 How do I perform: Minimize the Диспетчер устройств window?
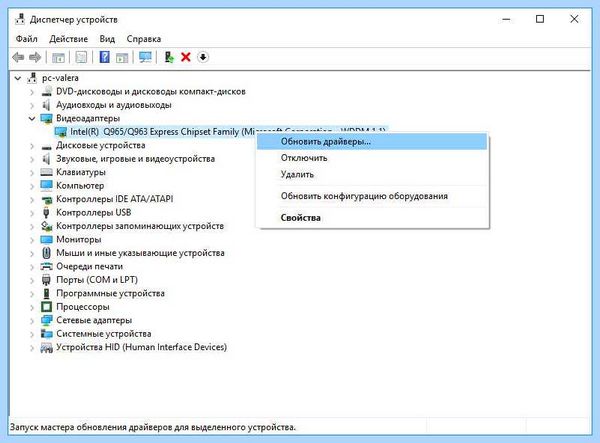(506, 19)
